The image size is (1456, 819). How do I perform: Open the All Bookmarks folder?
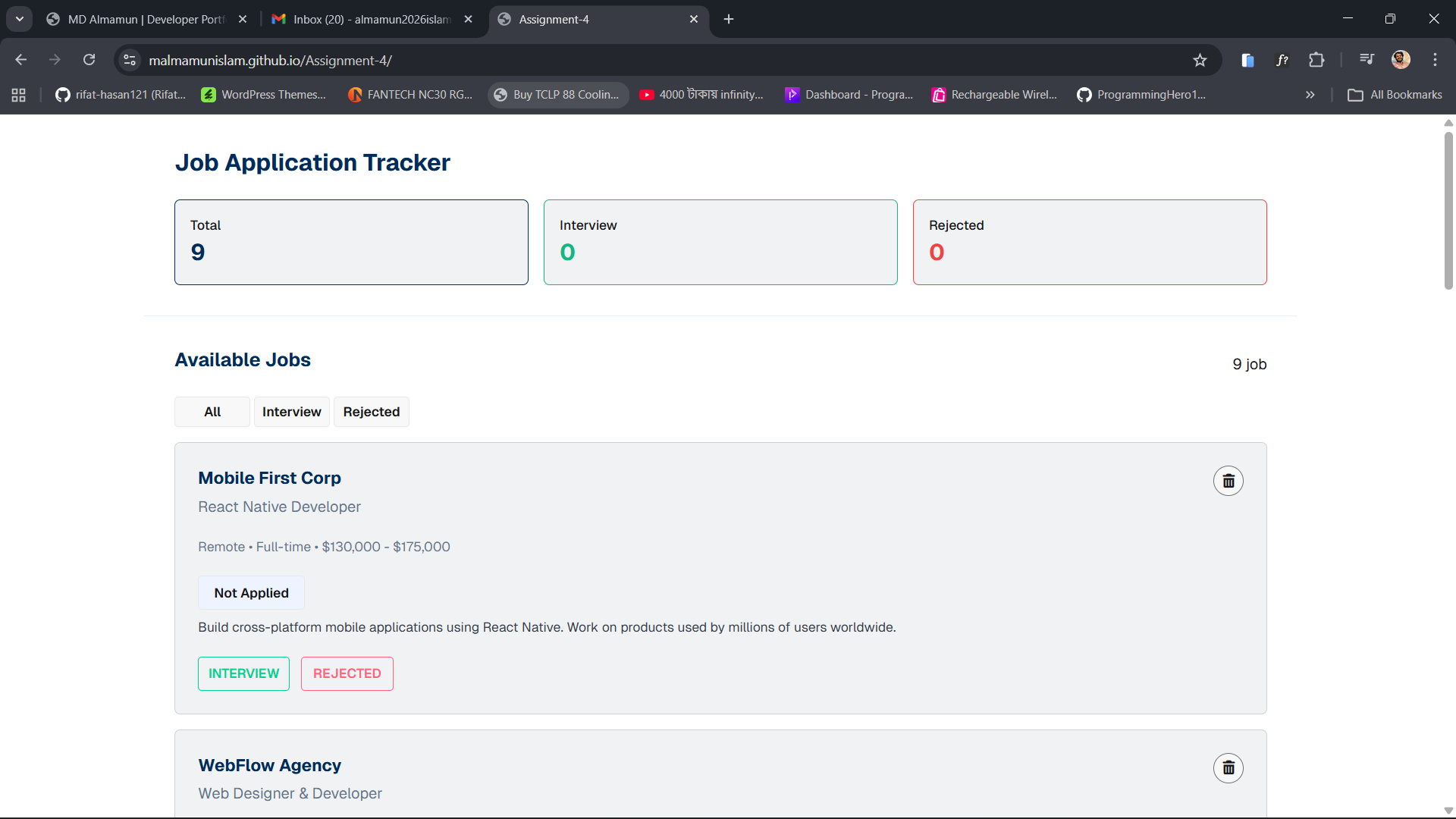pyautogui.click(x=1395, y=95)
